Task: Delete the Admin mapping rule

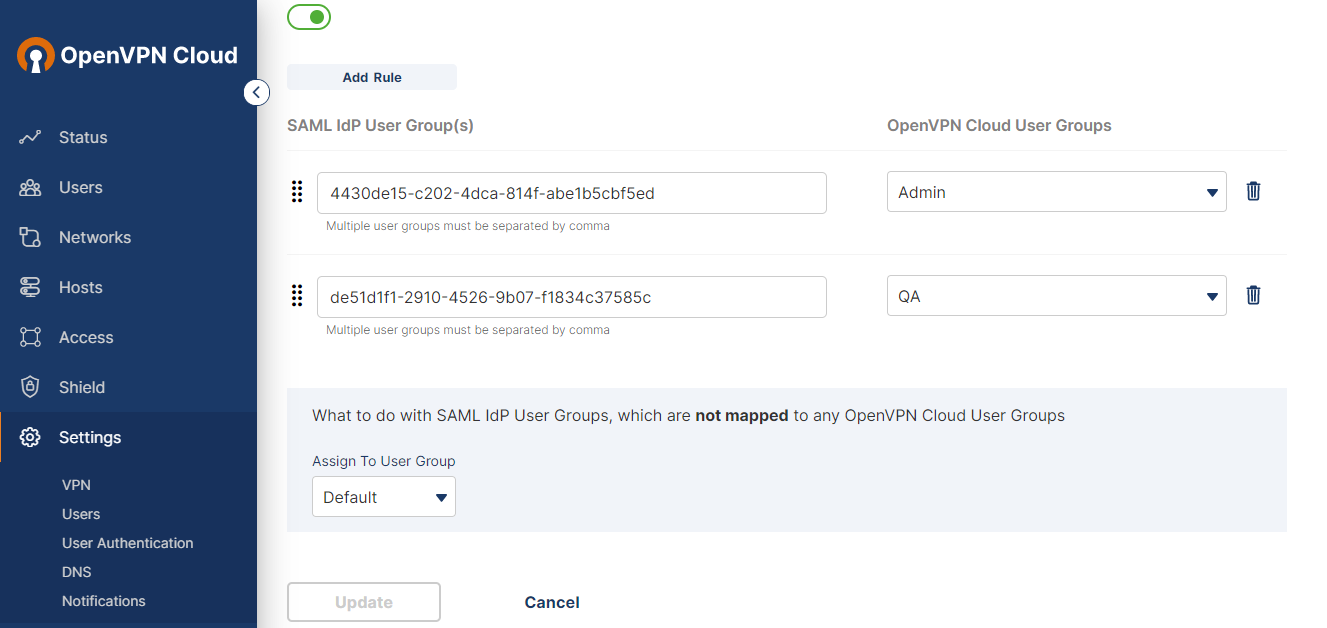Action: pos(1253,191)
